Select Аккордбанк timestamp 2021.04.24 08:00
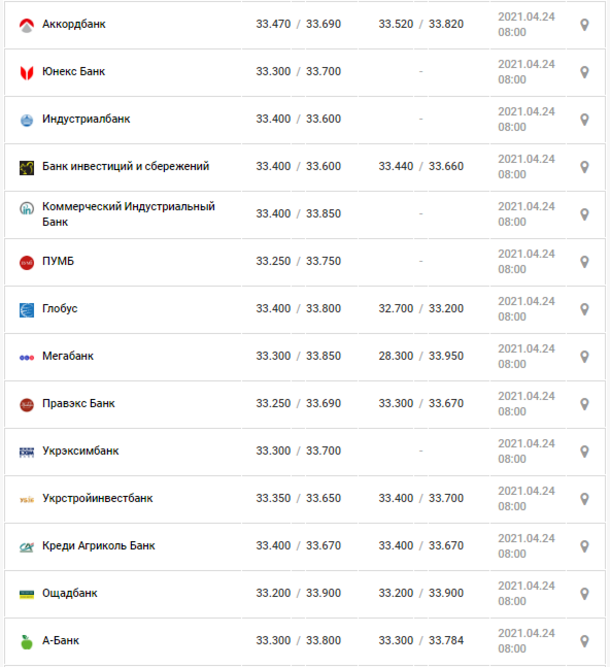610x667 pixels. click(527, 25)
